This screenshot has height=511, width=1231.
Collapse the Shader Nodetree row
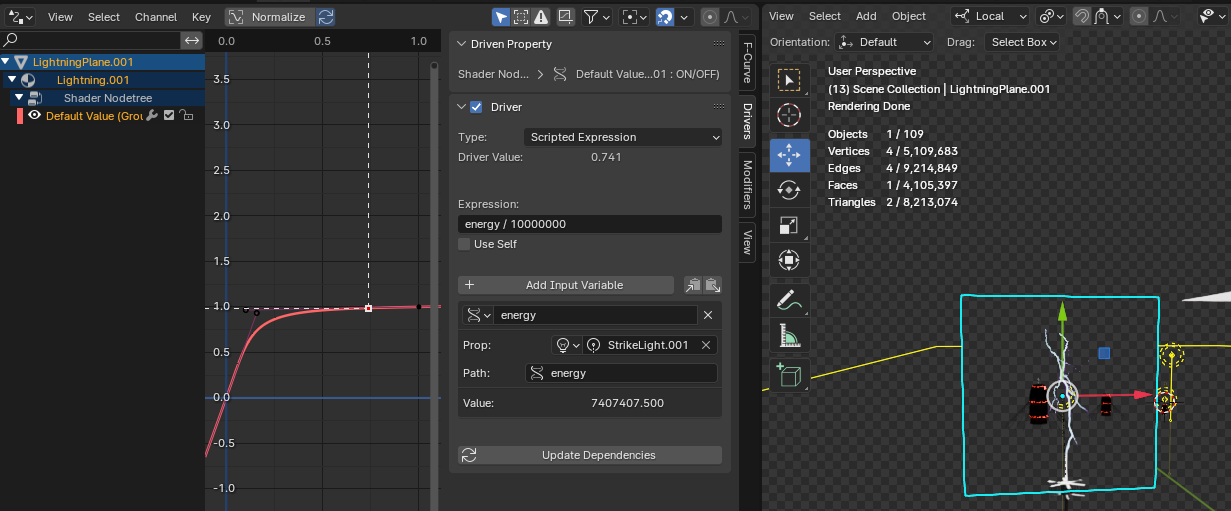[x=18, y=98]
